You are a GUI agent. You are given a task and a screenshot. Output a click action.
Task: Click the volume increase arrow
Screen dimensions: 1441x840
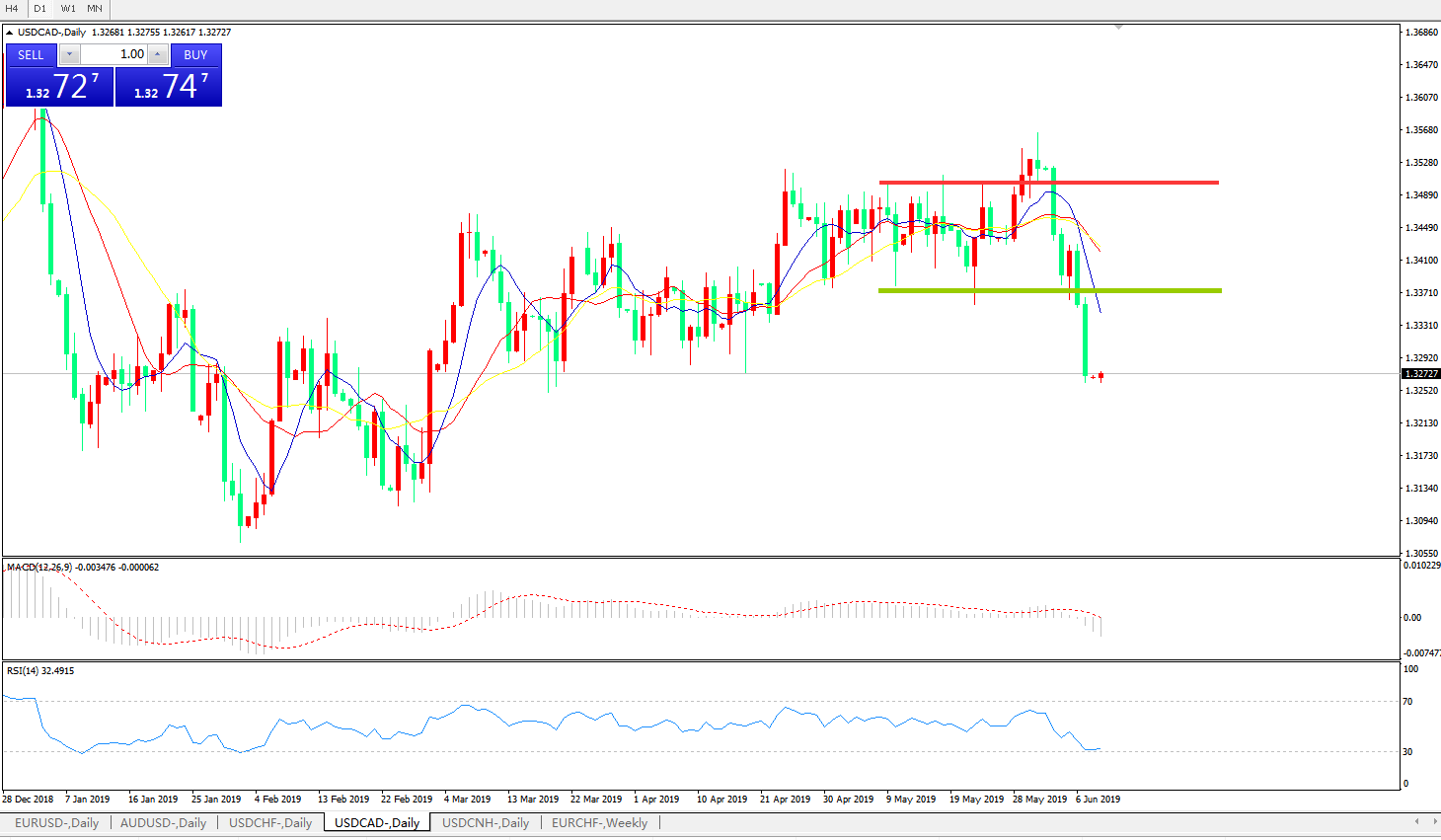[158, 54]
